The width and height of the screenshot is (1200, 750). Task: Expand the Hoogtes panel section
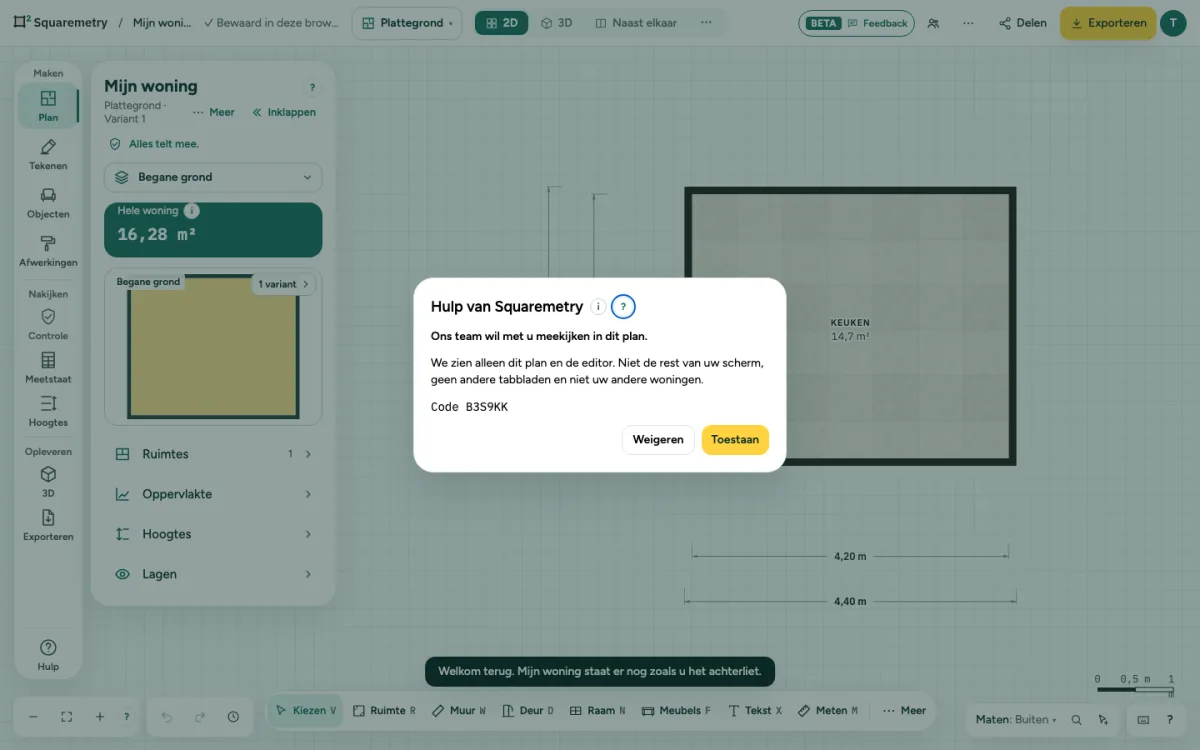click(x=213, y=534)
